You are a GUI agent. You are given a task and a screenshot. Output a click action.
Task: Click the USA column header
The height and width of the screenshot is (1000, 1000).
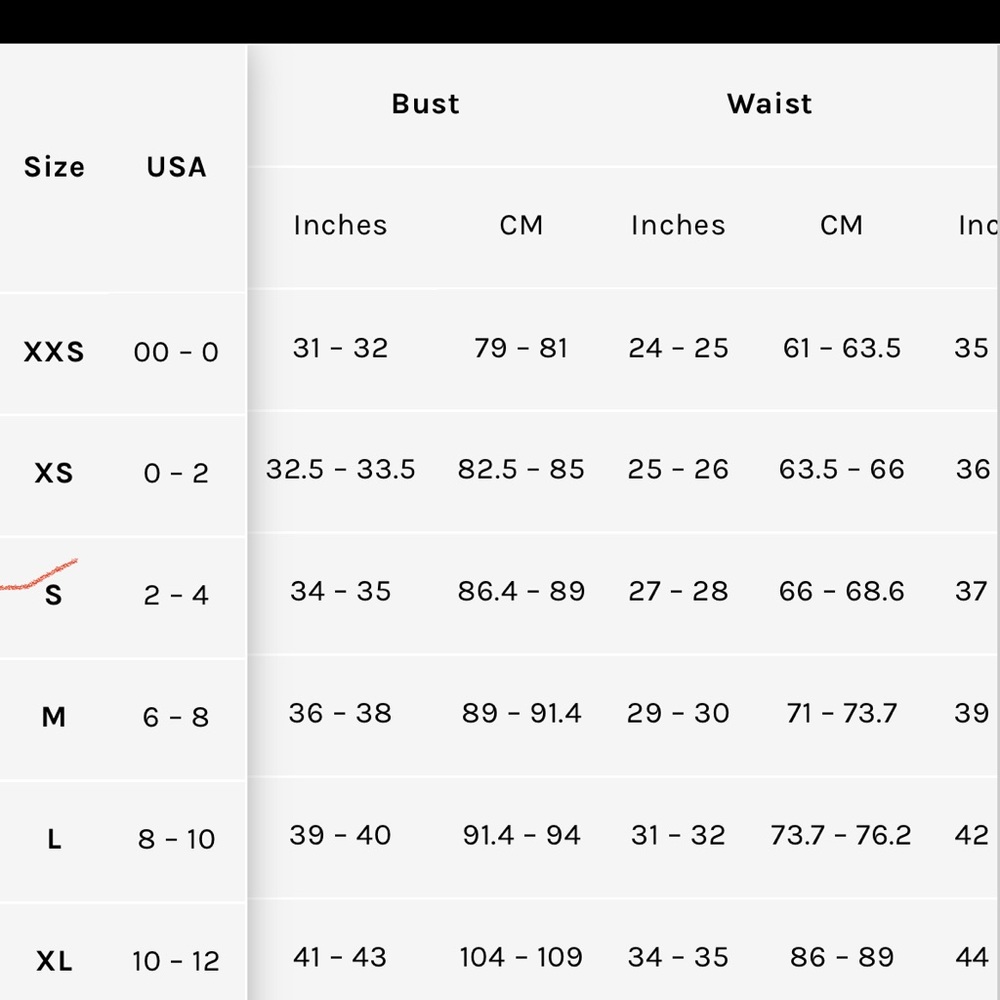click(x=176, y=167)
